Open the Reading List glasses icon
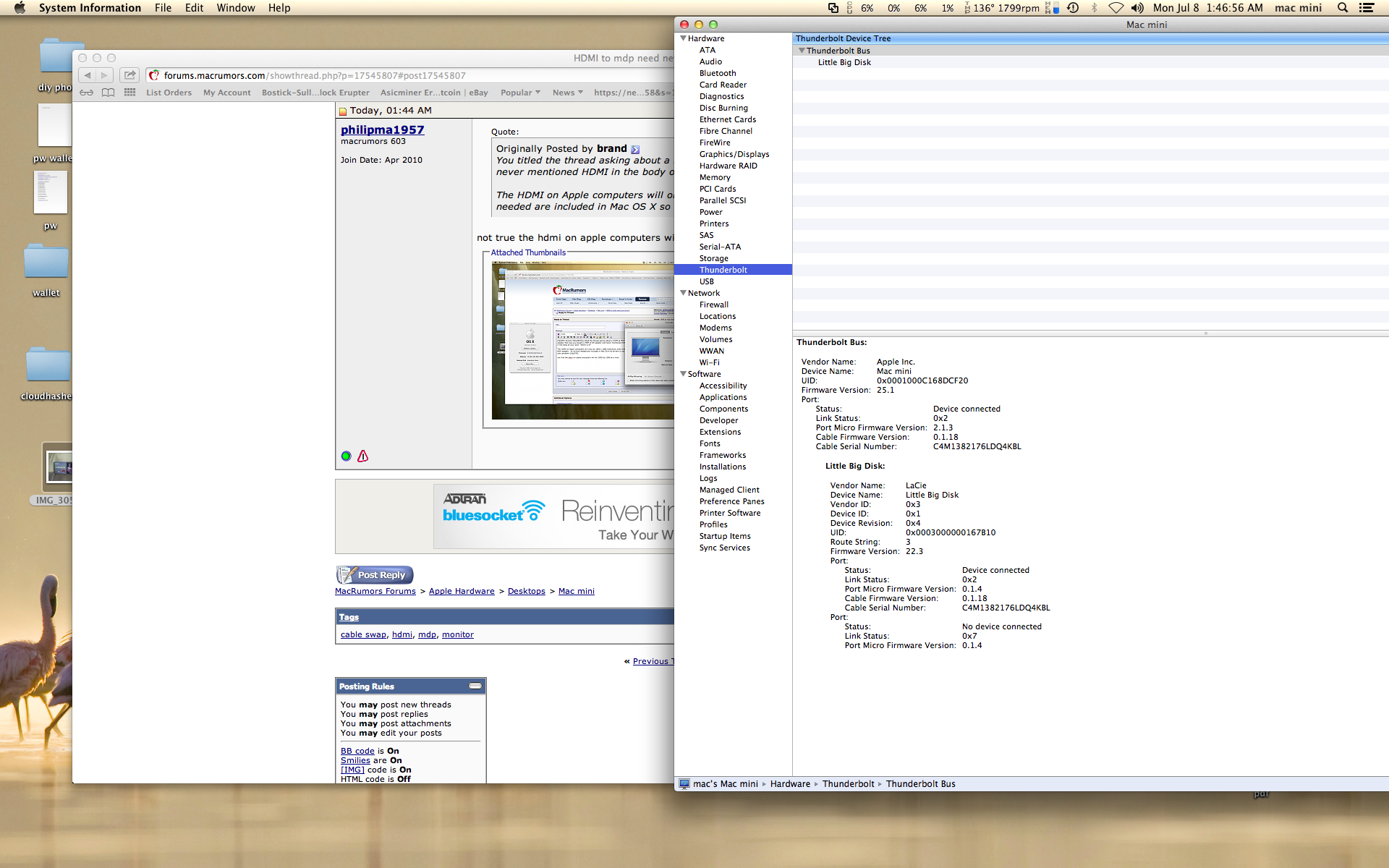This screenshot has width=1389, height=868. [x=86, y=93]
